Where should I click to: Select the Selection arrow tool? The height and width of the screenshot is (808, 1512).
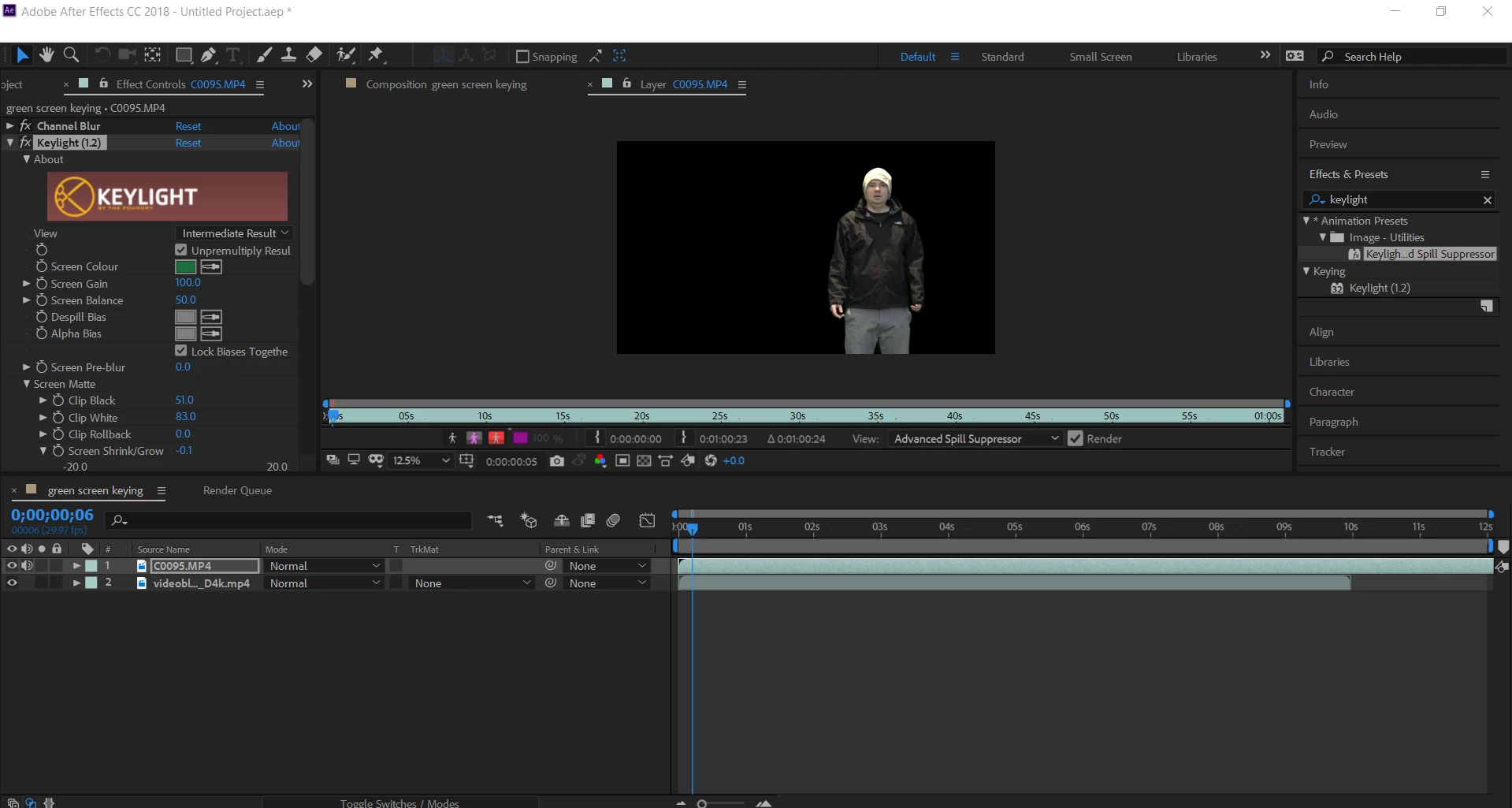tap(22, 55)
